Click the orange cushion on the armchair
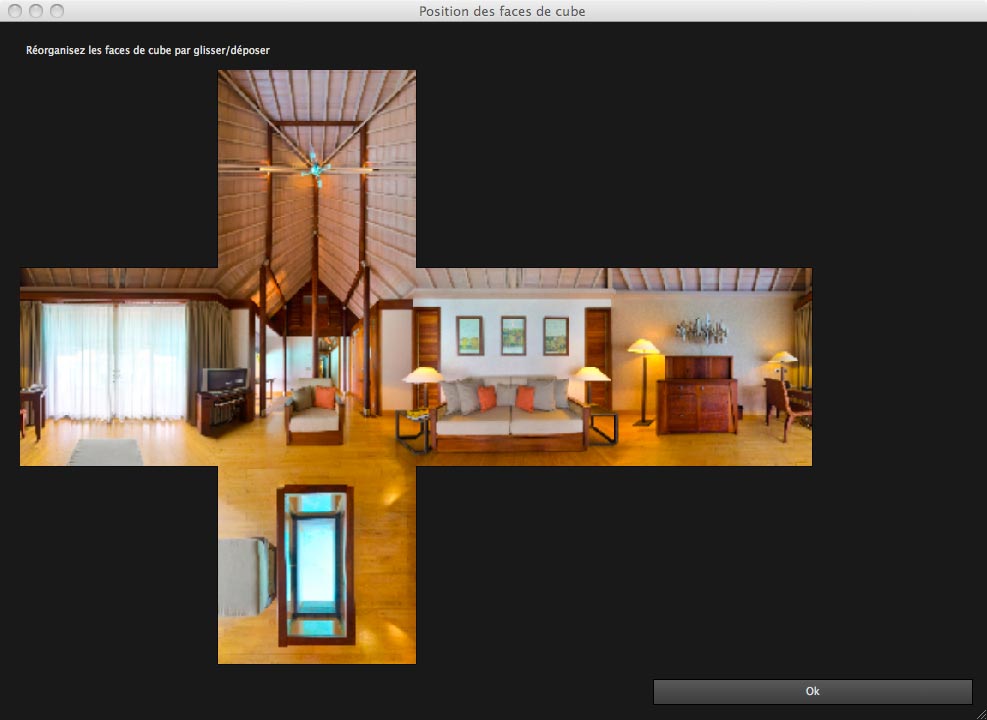Screen dimensions: 987x720 point(325,398)
